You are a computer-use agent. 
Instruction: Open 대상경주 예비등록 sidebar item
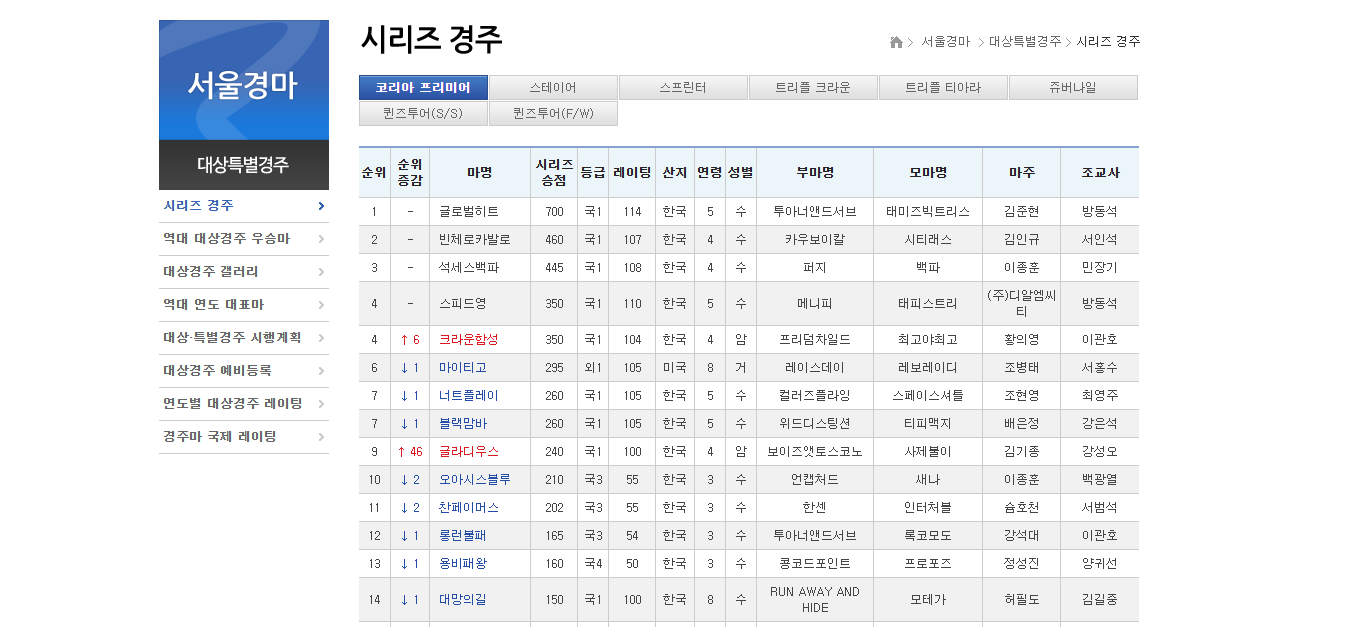point(244,371)
